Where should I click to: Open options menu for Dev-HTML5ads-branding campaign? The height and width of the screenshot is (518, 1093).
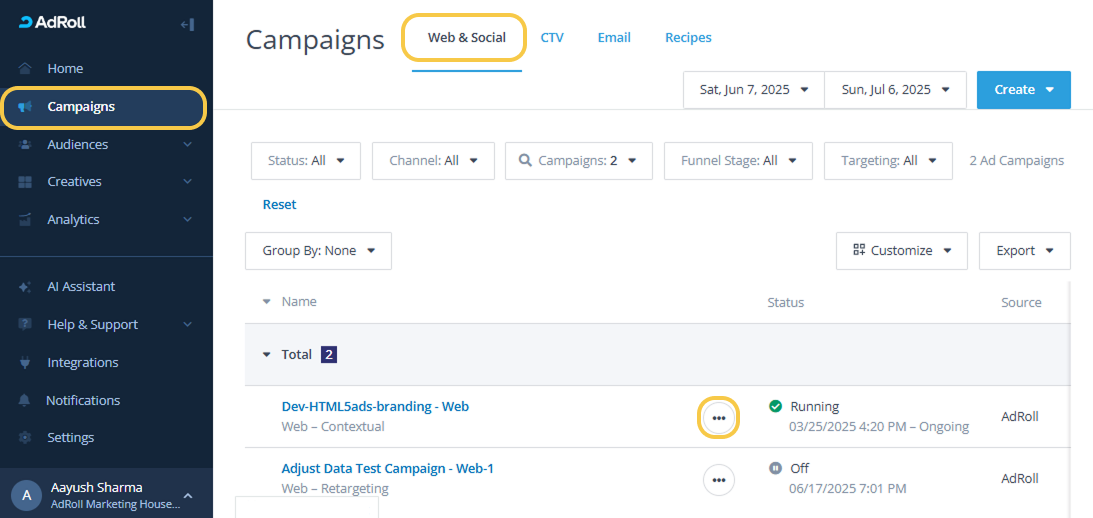(x=719, y=417)
